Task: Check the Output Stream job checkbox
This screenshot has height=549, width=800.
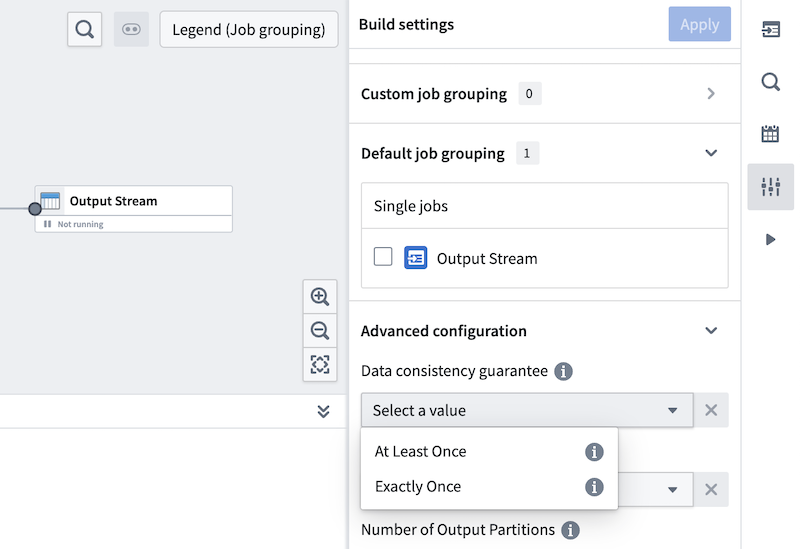Action: [383, 257]
